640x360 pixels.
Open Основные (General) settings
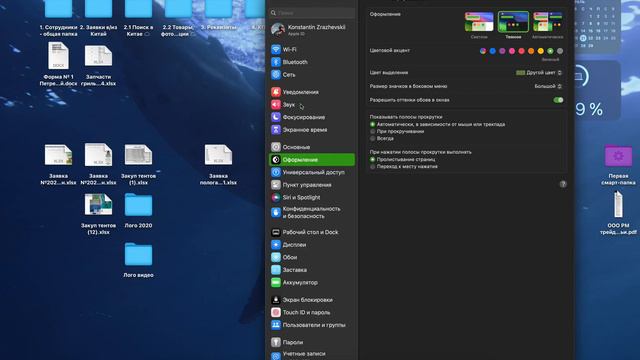312,147
